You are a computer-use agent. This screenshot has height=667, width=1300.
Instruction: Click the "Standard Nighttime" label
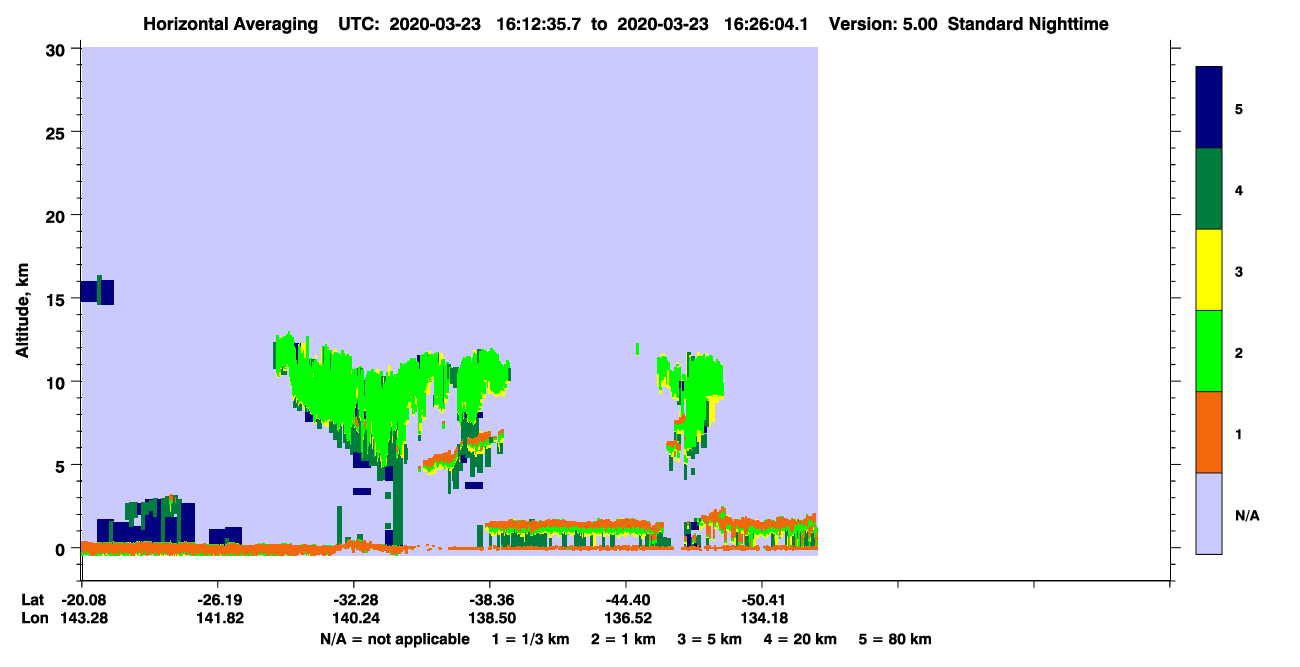(1028, 24)
